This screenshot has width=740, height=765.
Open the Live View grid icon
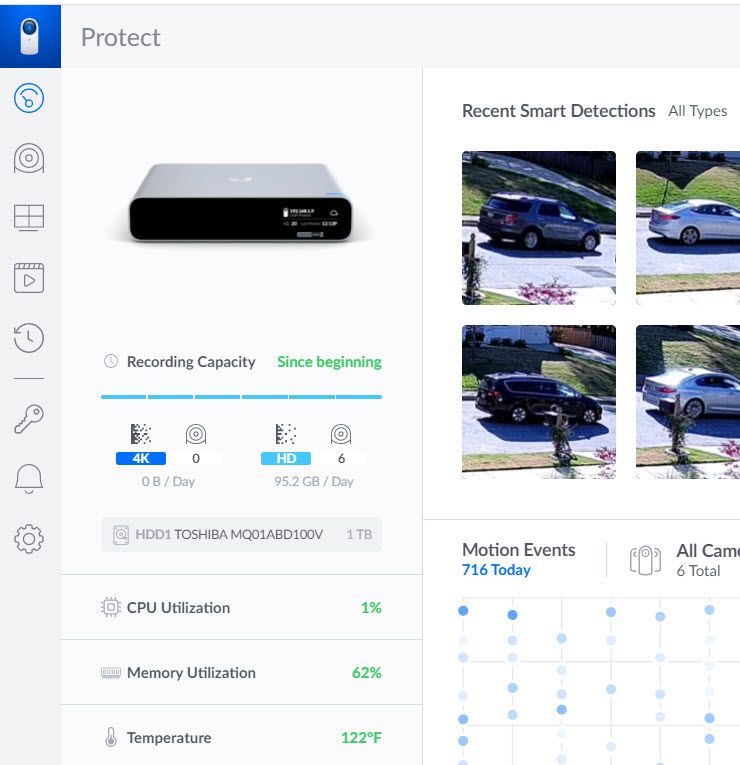[x=29, y=218]
